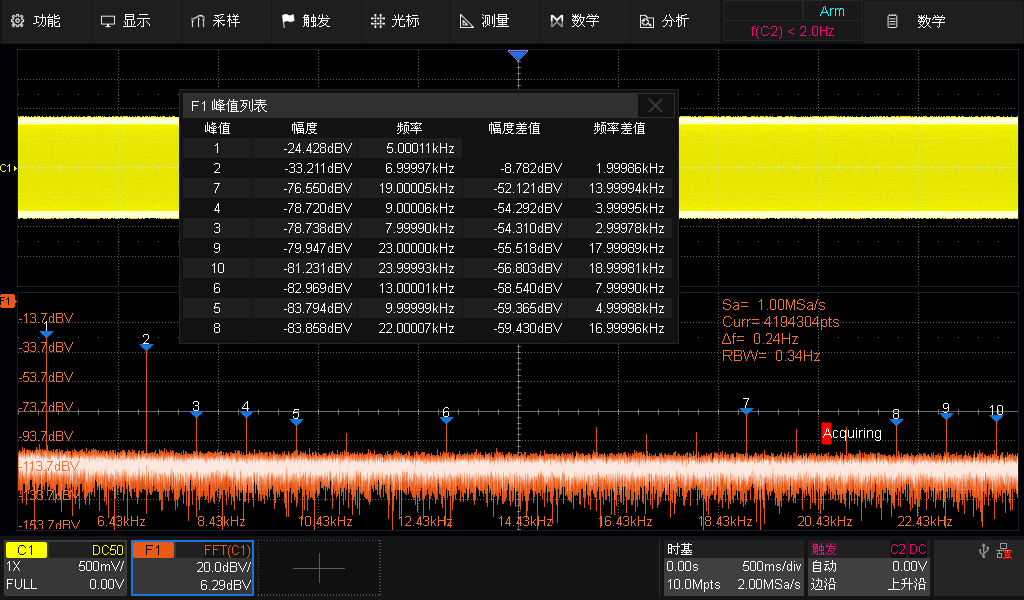This screenshot has width=1024, height=600.
Task: Select the -83.794dBV amplitude cell
Action: (x=305, y=308)
